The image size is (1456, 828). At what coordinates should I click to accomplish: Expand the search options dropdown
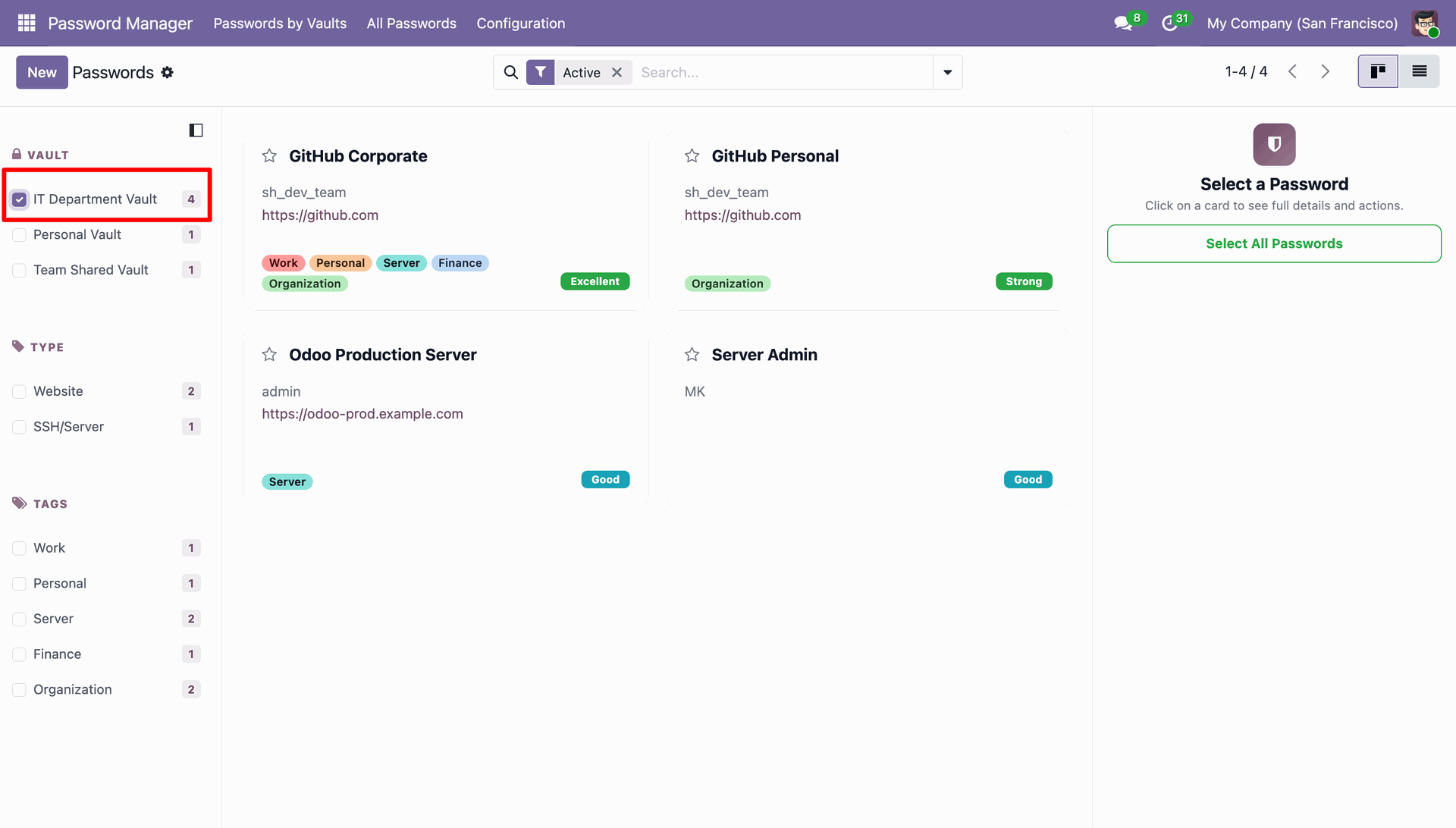[x=948, y=72]
